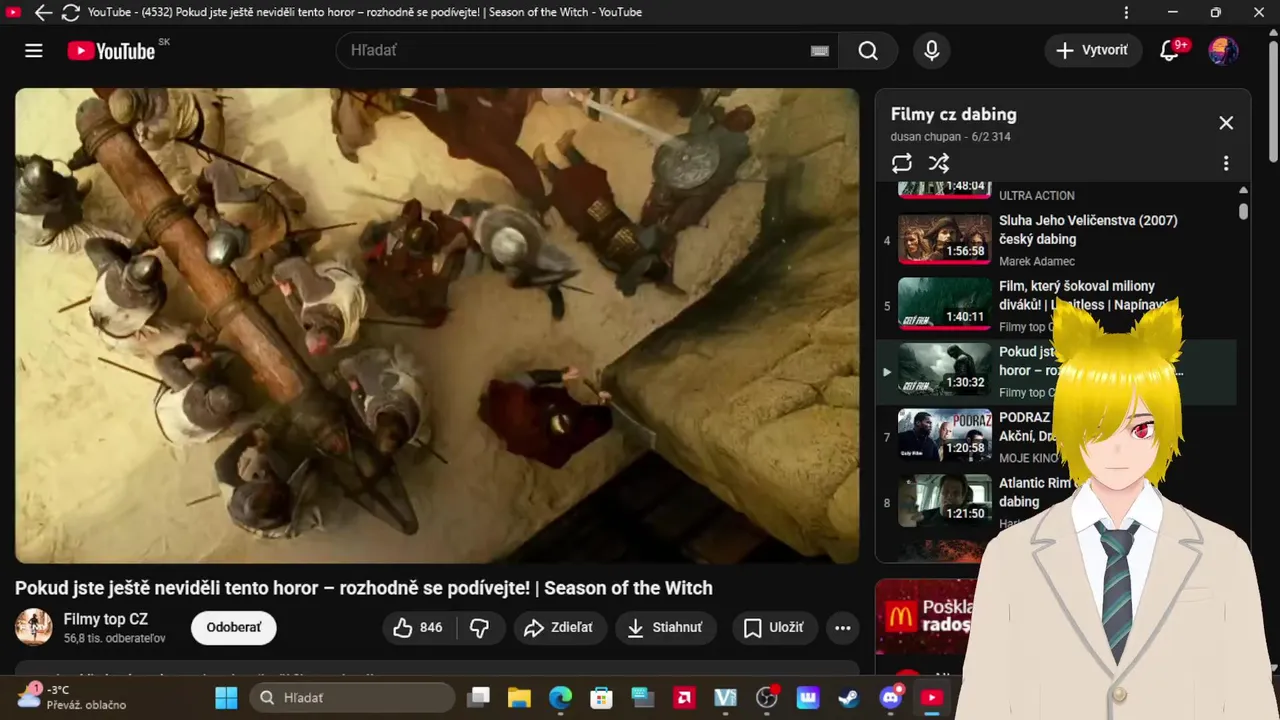The height and width of the screenshot is (720, 1280).
Task: Click the Stiahnuť download button
Action: pos(665,628)
